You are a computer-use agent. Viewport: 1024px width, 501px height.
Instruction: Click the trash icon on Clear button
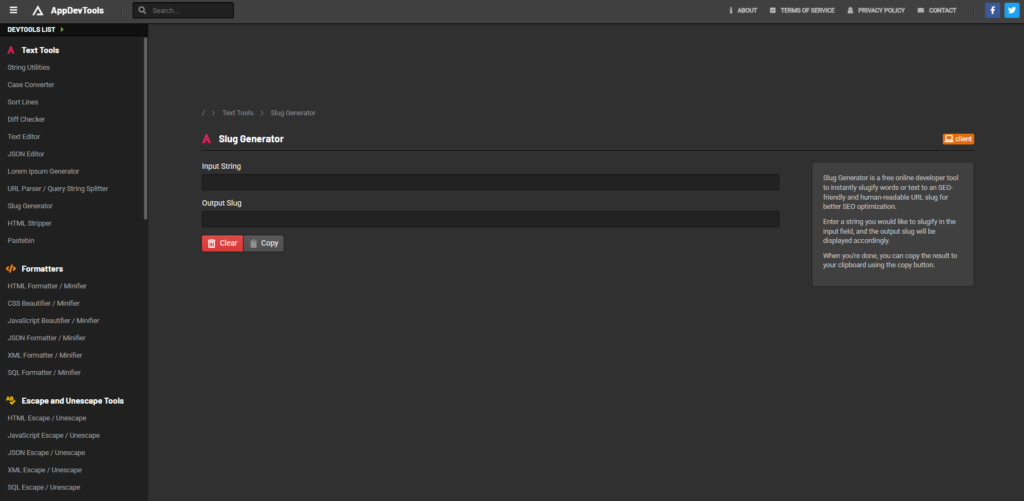(x=212, y=243)
